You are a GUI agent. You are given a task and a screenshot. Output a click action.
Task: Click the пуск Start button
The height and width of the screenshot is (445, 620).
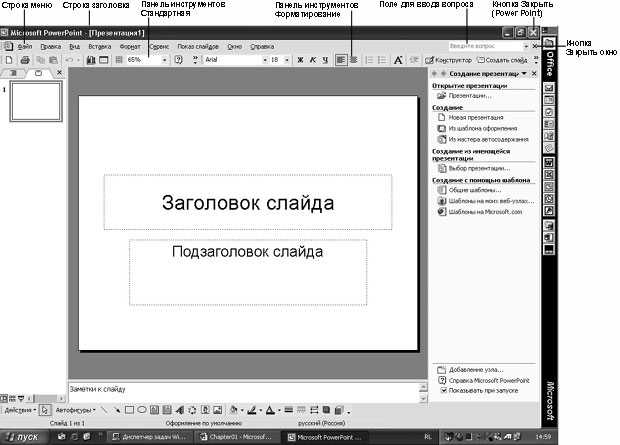point(24,437)
